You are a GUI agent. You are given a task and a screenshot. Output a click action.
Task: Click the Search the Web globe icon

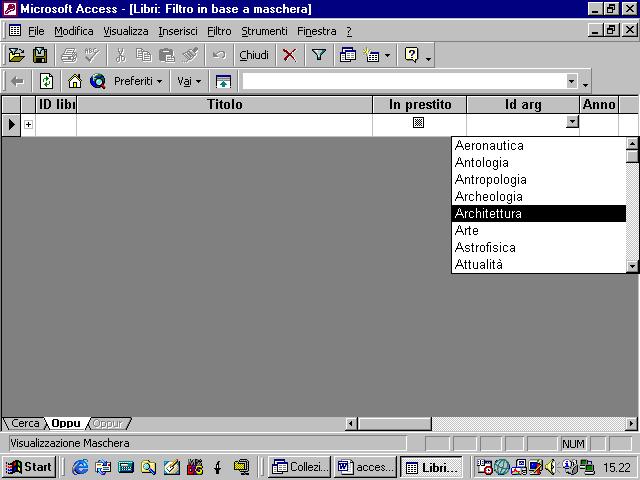click(98, 81)
